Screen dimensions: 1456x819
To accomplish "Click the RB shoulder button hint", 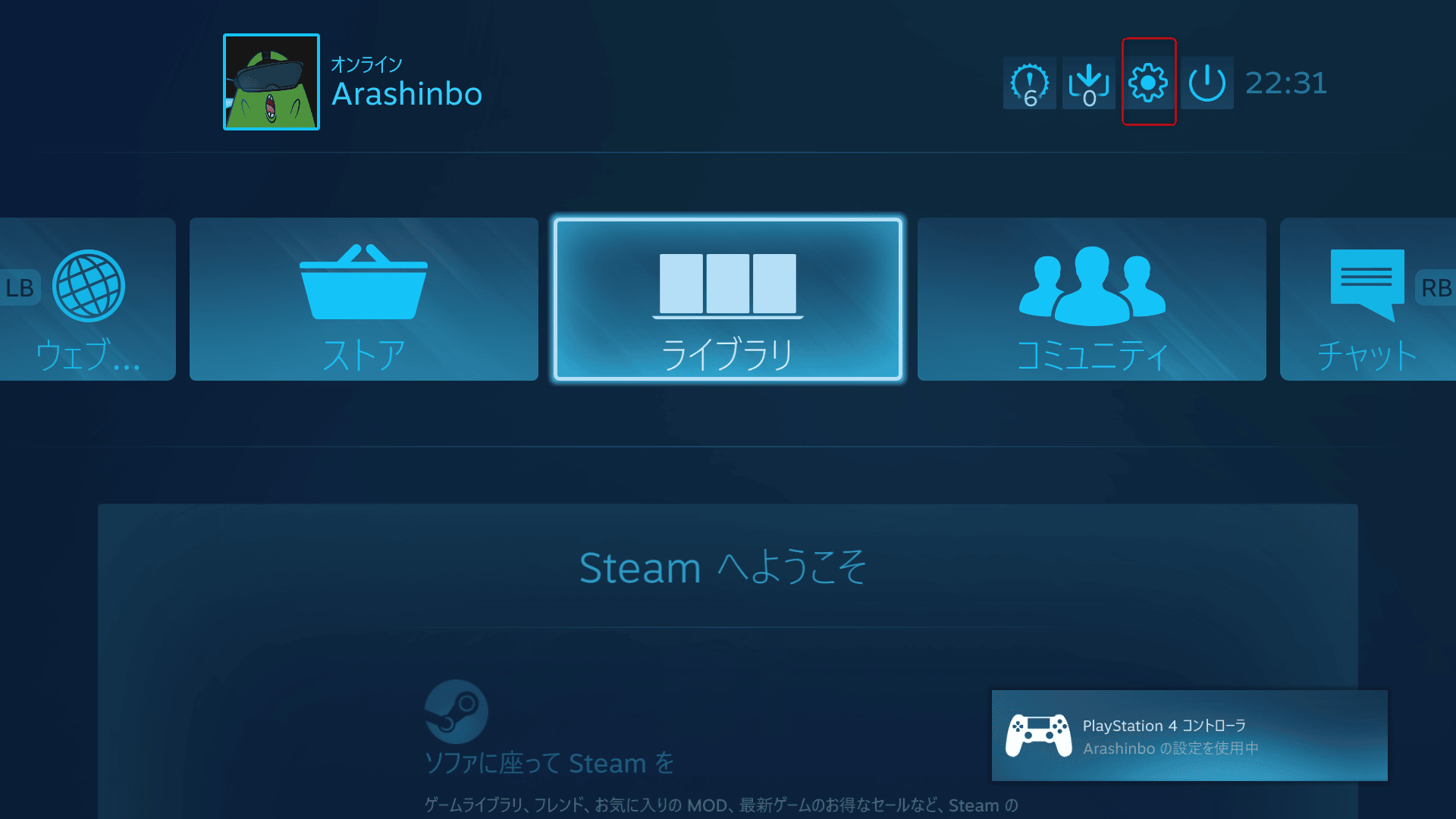I will click(x=1436, y=287).
